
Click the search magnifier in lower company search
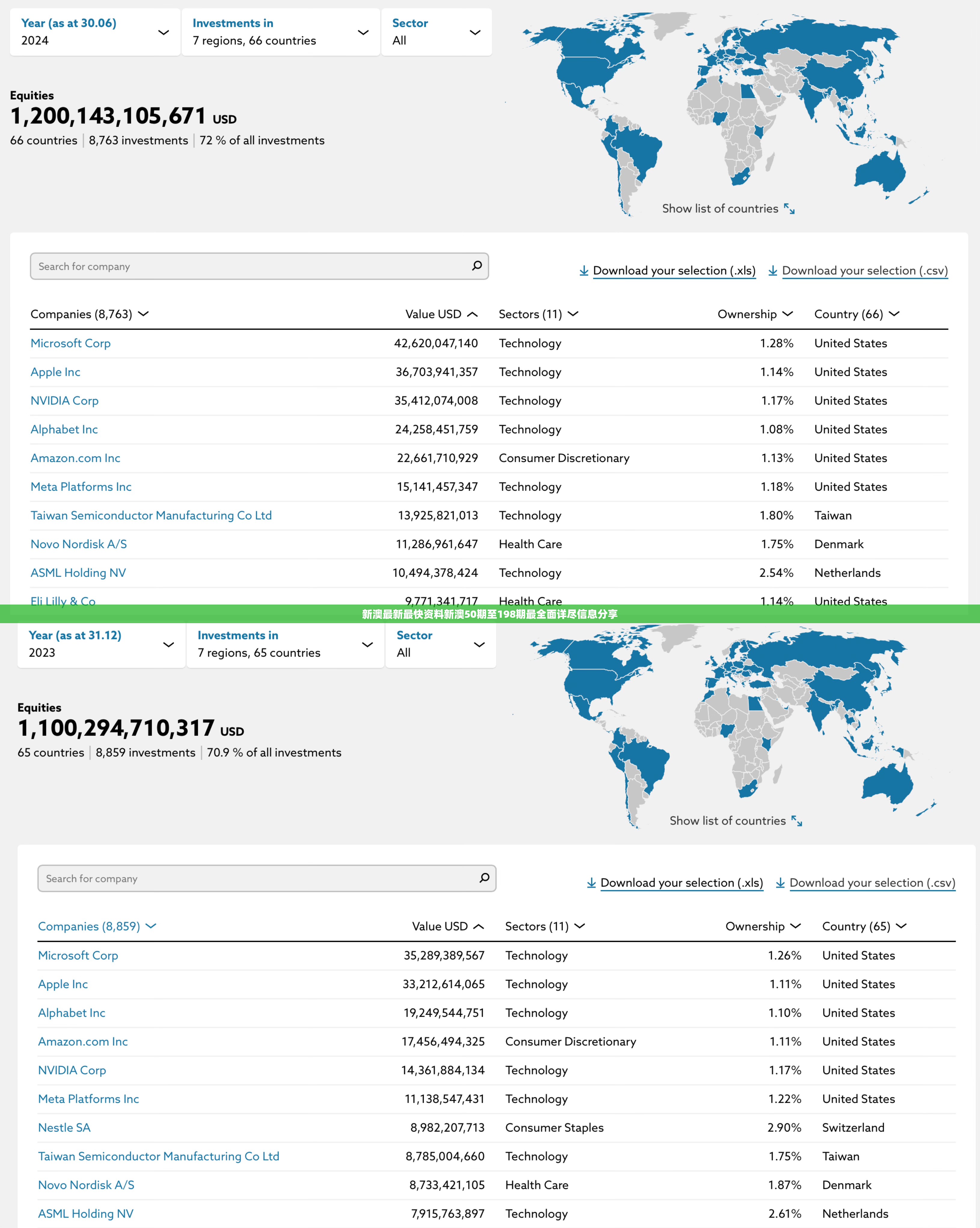tap(484, 878)
